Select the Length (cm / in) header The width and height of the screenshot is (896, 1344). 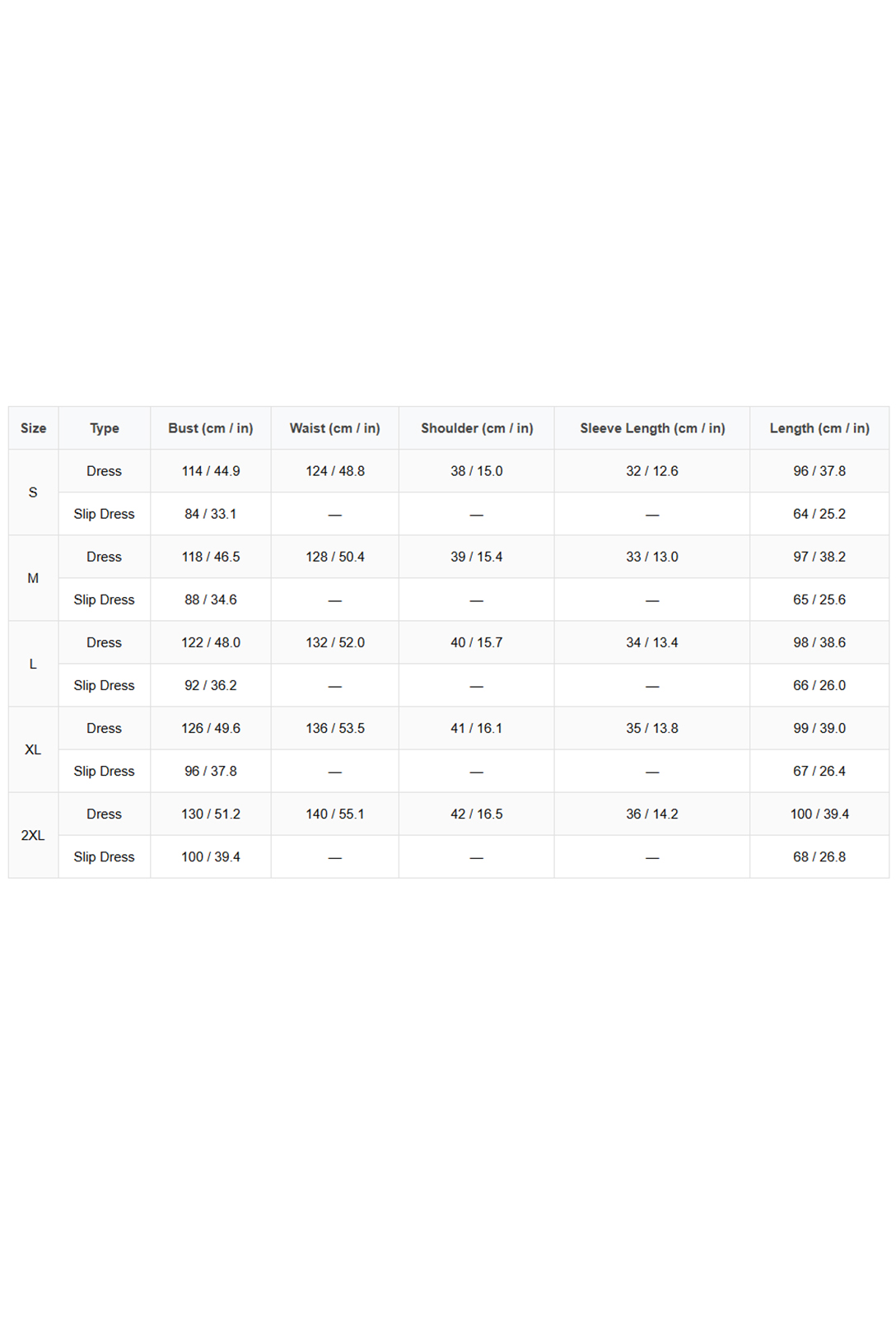click(x=819, y=428)
